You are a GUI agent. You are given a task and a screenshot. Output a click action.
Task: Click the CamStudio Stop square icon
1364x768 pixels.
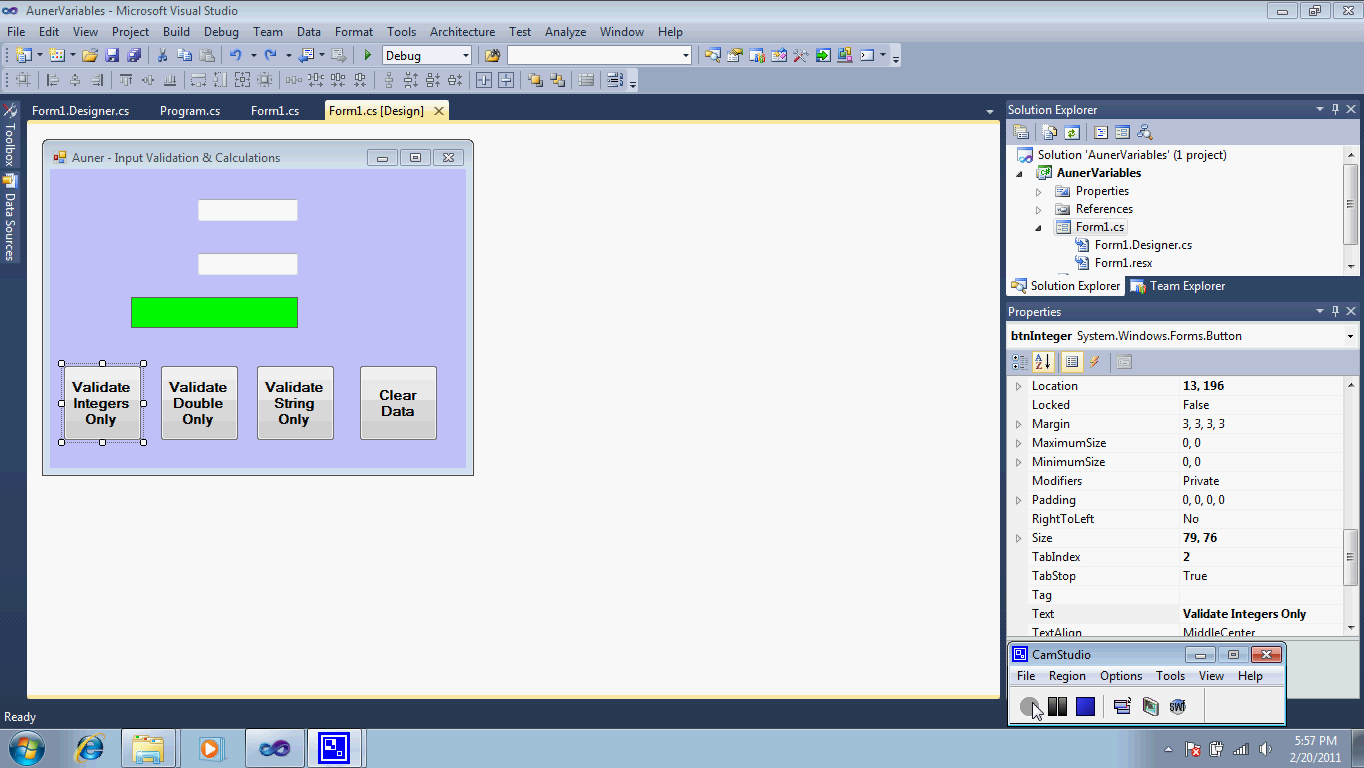tap(1085, 707)
